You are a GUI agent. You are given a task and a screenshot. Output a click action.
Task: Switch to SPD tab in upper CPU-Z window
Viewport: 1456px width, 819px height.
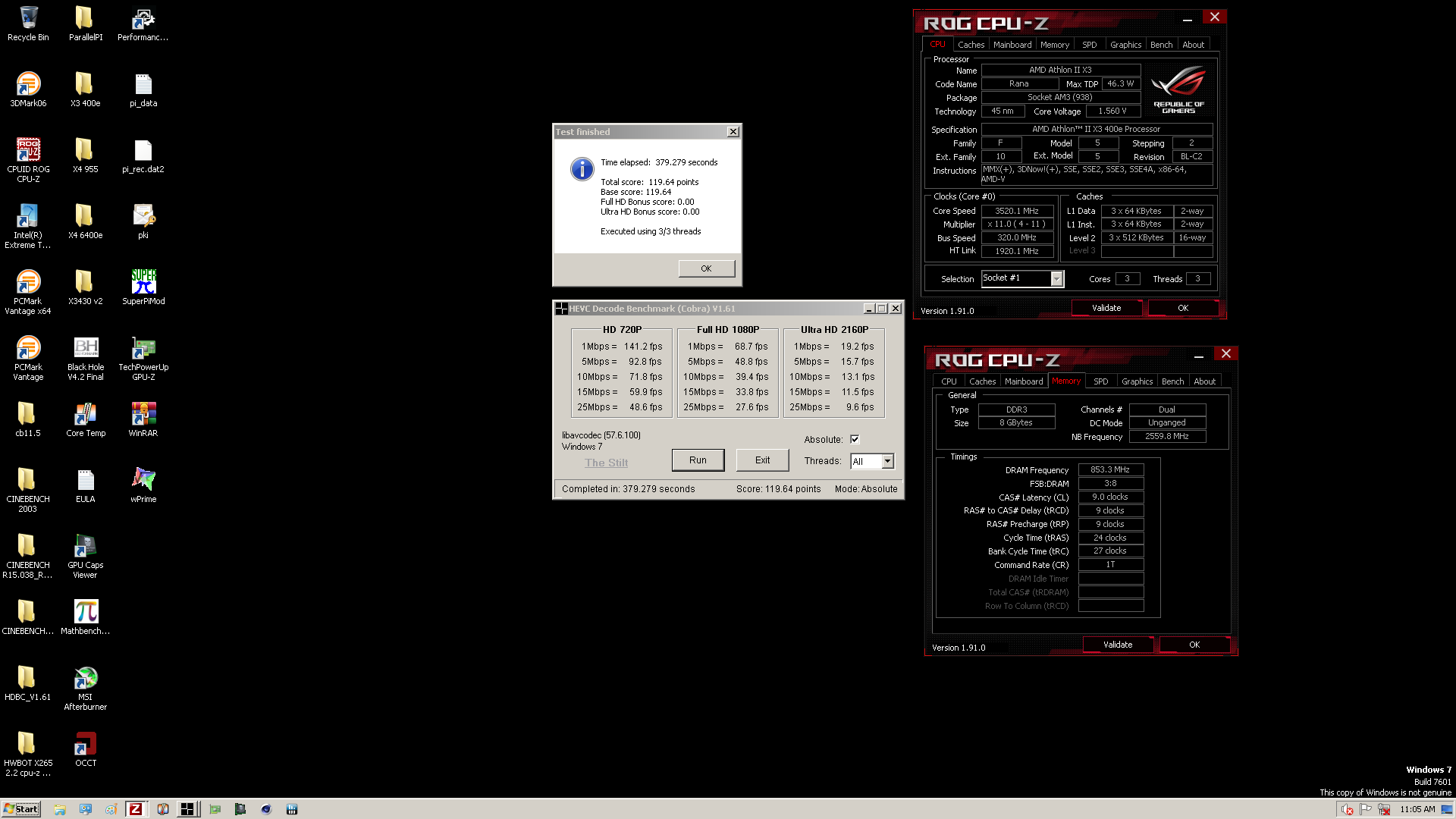tap(1089, 45)
